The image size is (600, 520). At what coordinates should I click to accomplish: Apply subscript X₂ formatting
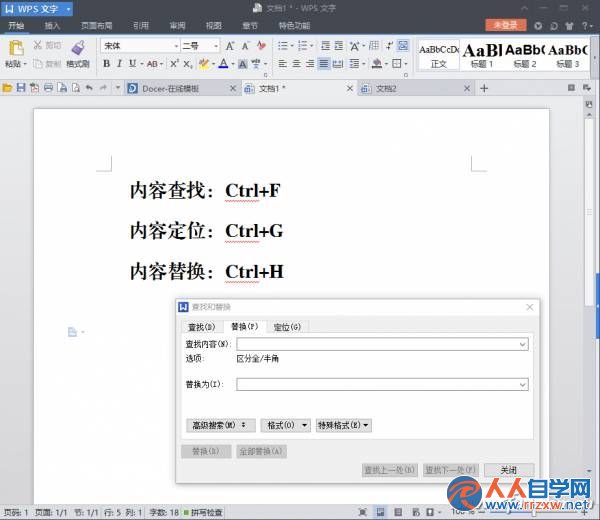(x=188, y=64)
